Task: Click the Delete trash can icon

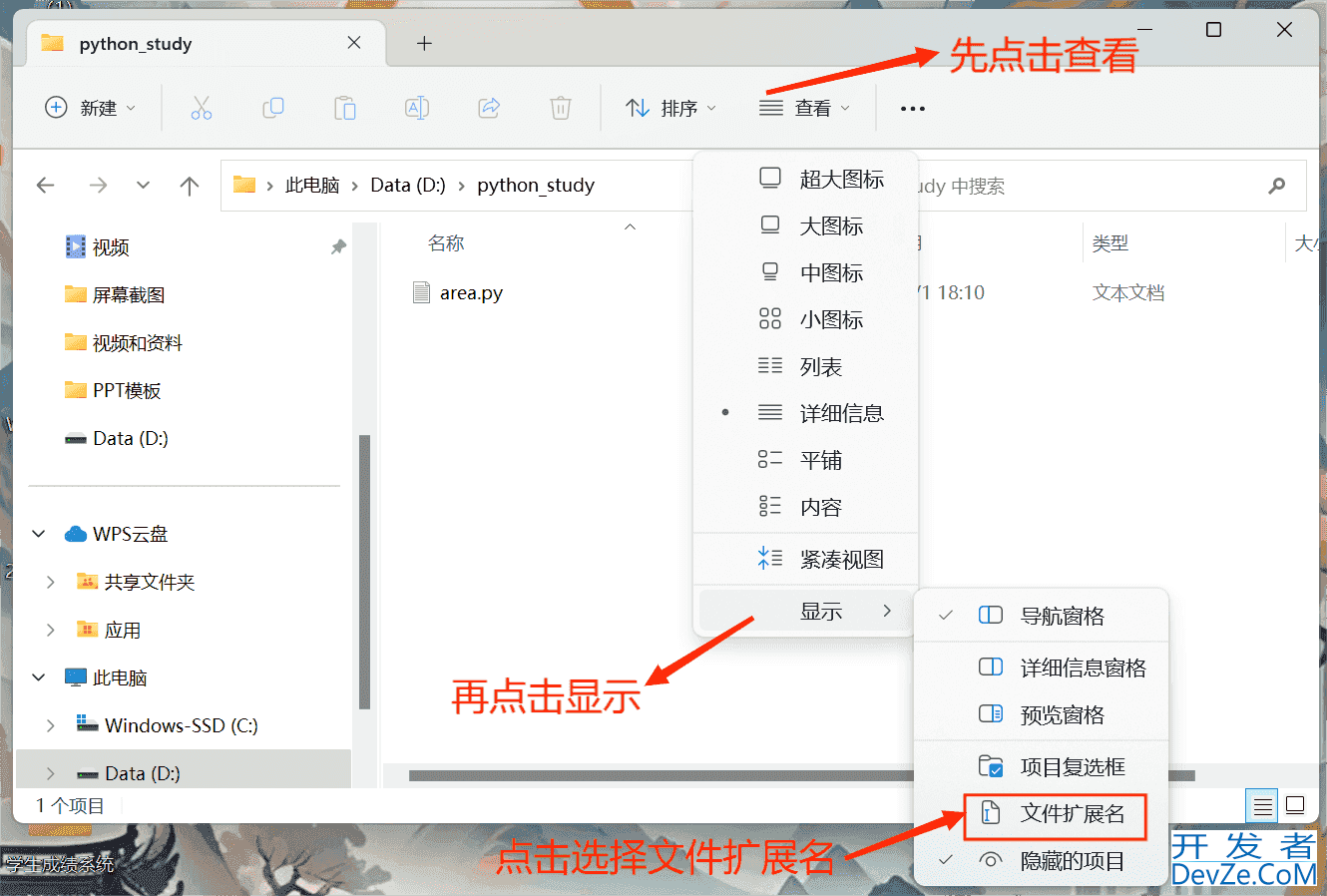Action: [561, 108]
